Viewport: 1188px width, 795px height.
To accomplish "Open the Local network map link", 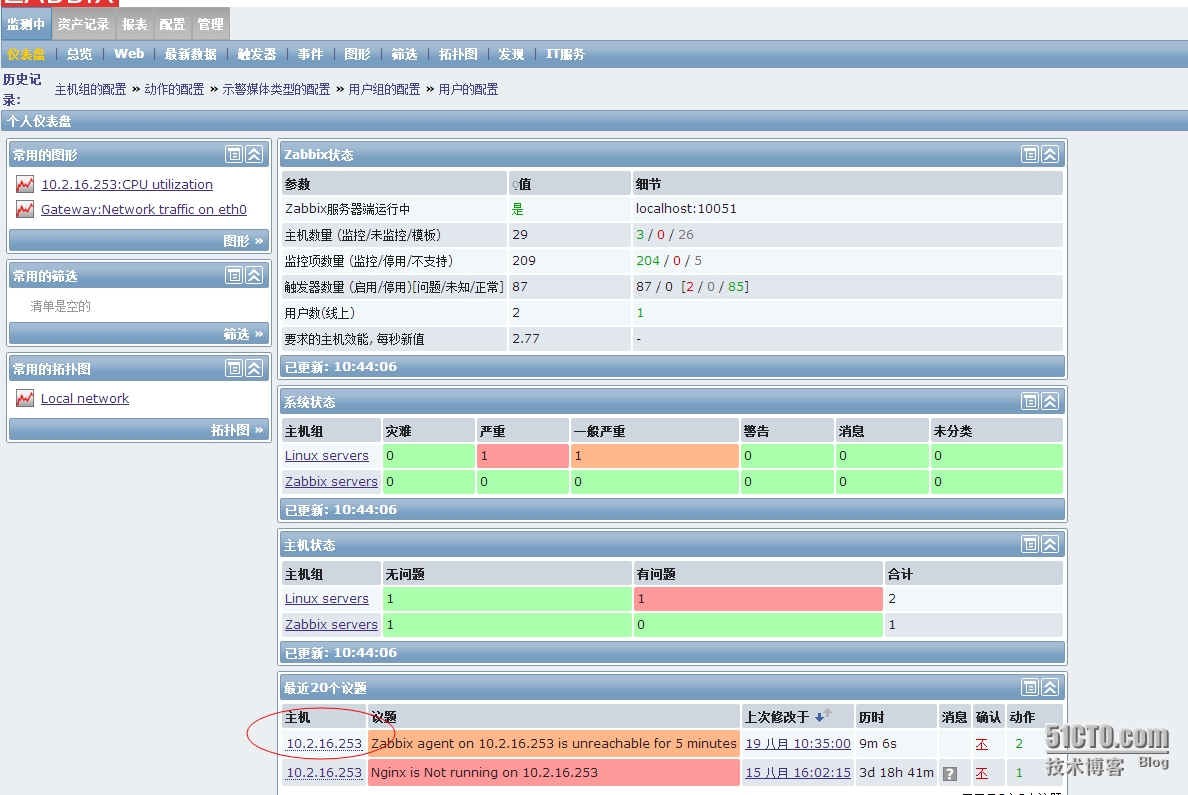I will pos(85,398).
